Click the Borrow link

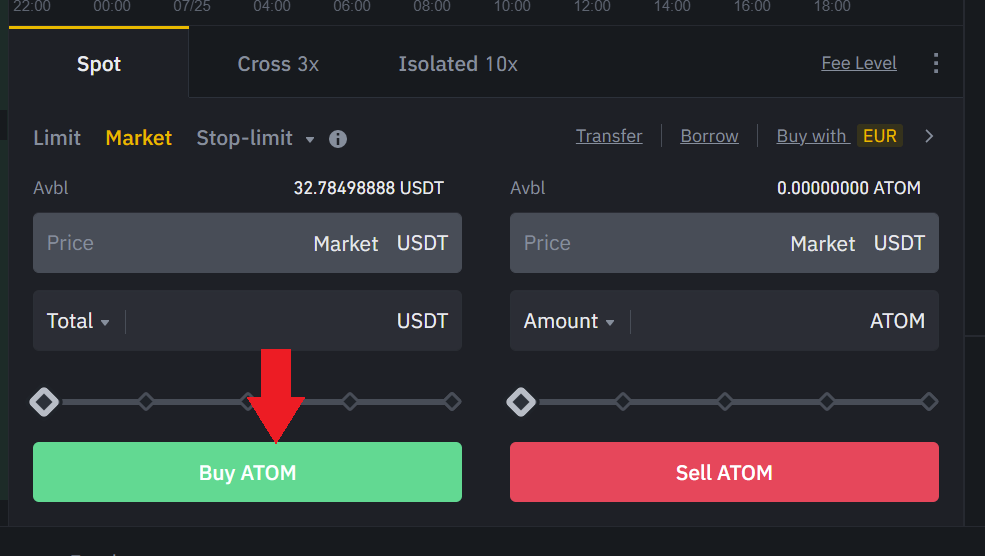(709, 136)
